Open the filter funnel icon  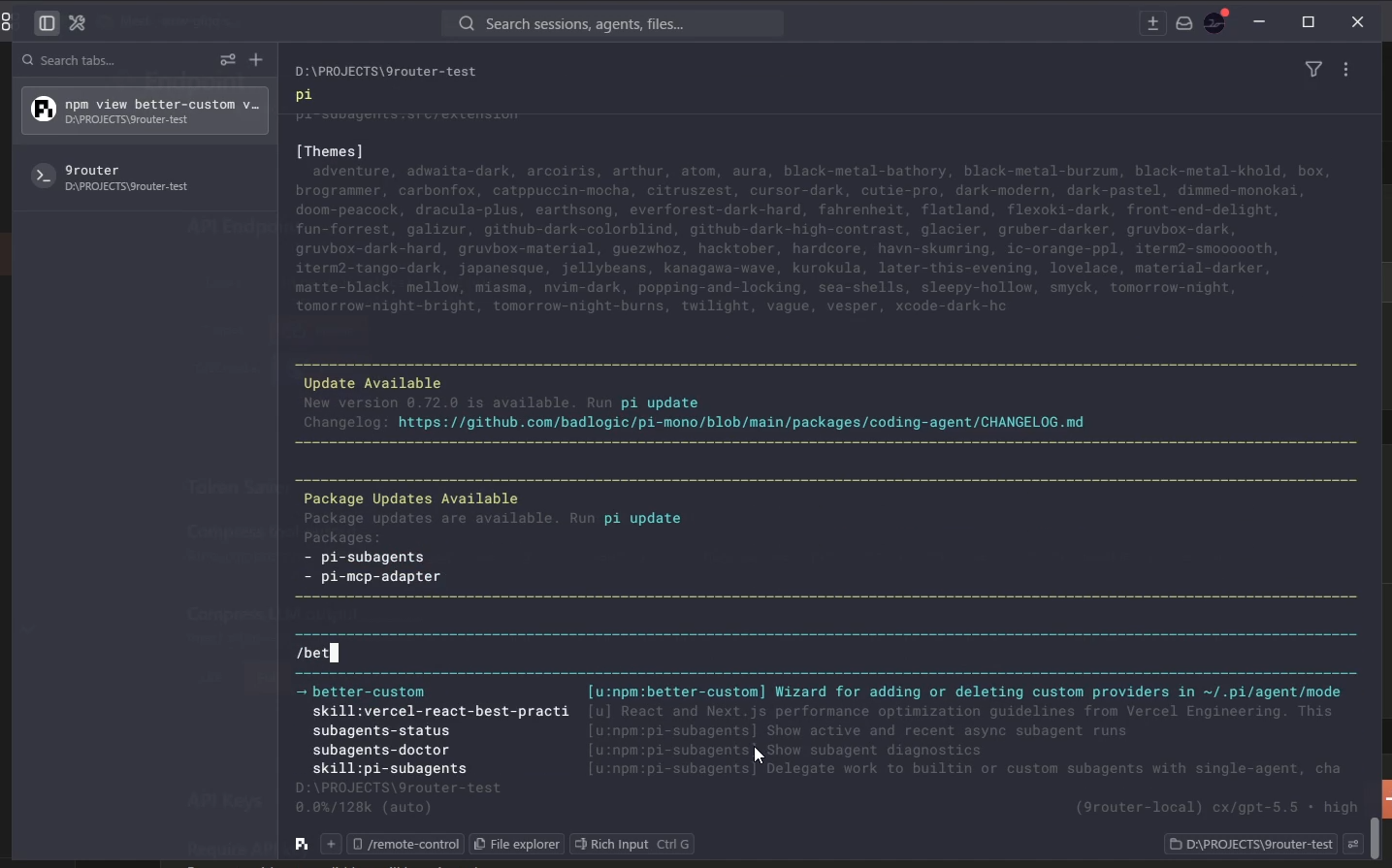(x=1315, y=70)
